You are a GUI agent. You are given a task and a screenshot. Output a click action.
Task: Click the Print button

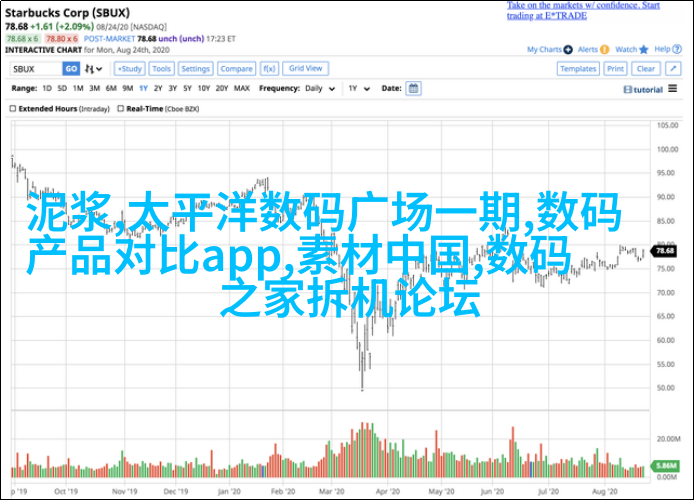click(615, 69)
